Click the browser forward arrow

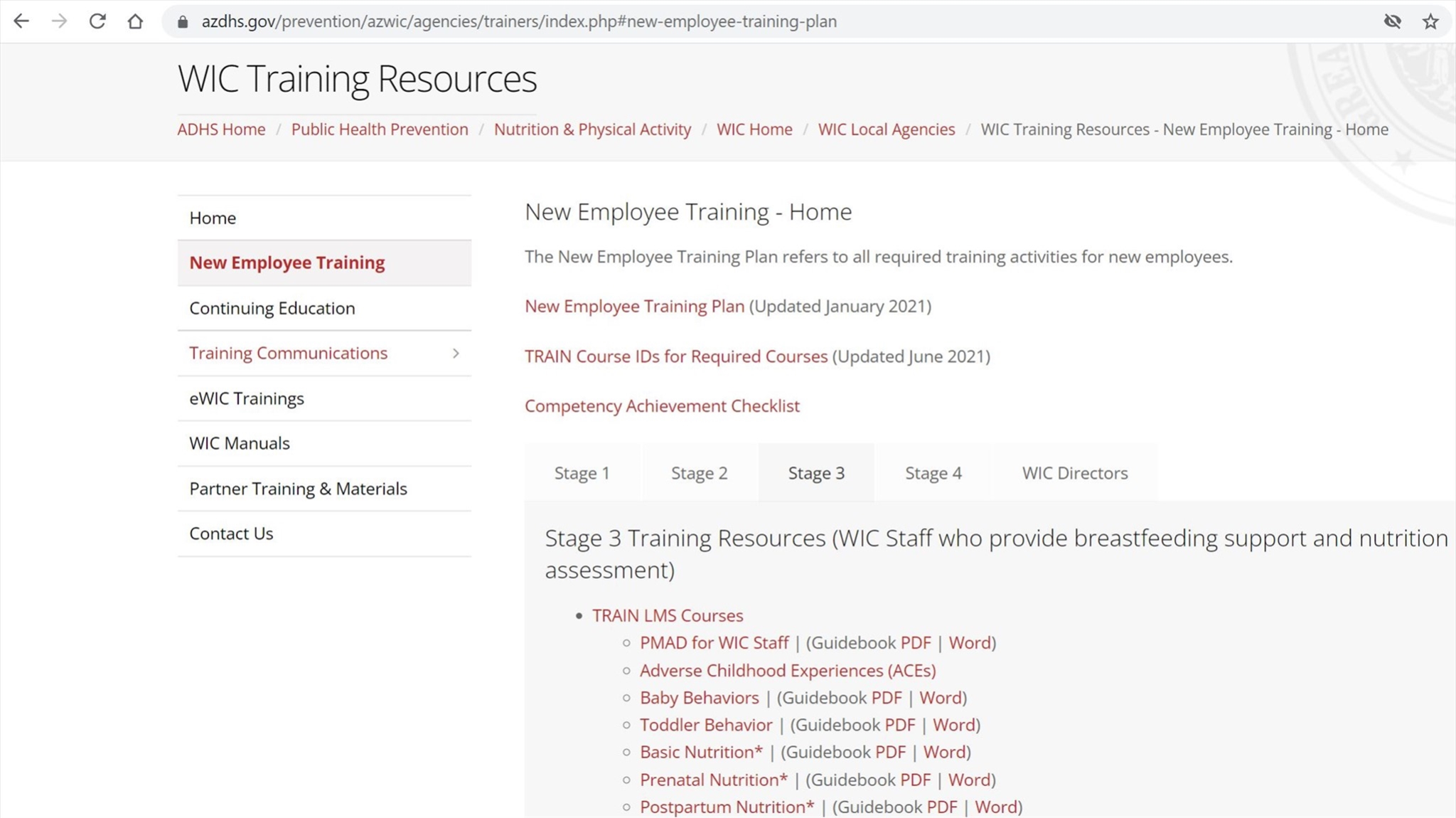point(60,21)
